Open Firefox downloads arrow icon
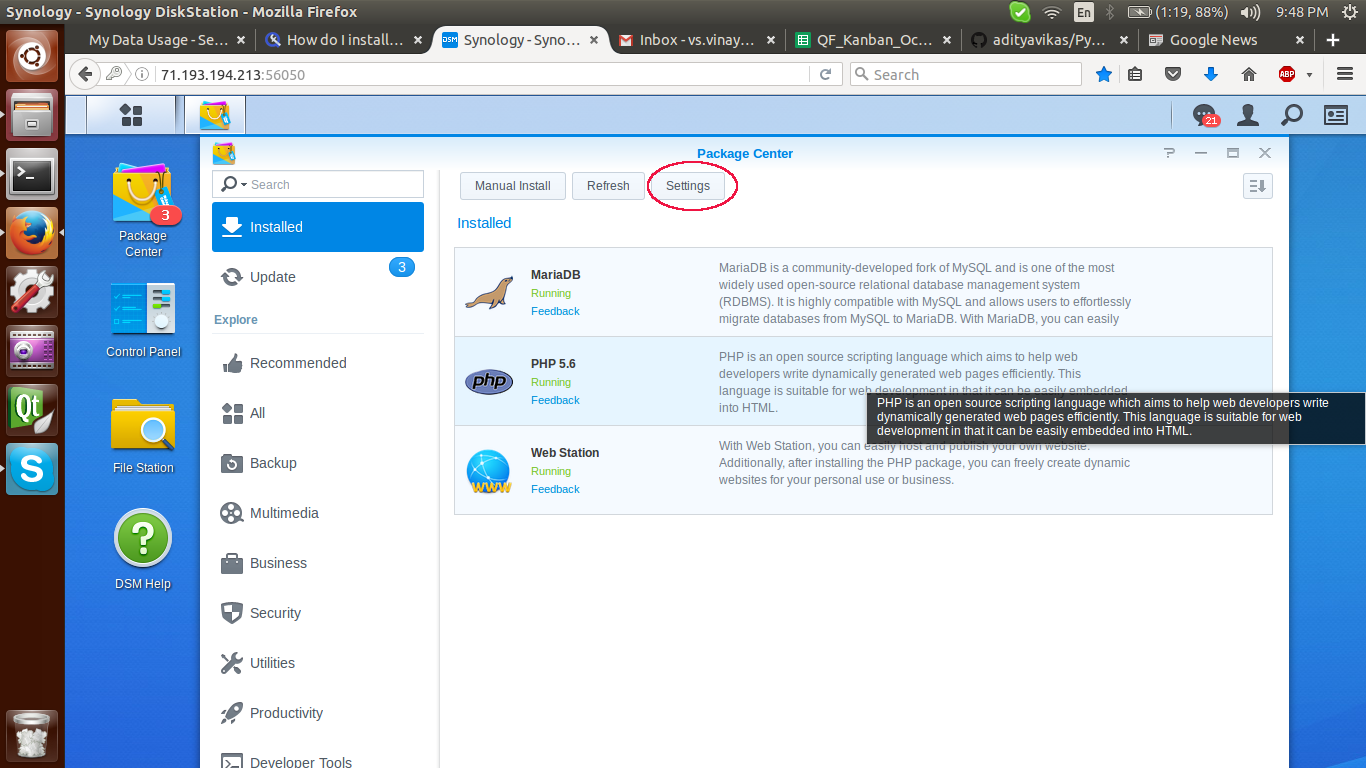Viewport: 1366px width, 768px height. pos(1210,74)
